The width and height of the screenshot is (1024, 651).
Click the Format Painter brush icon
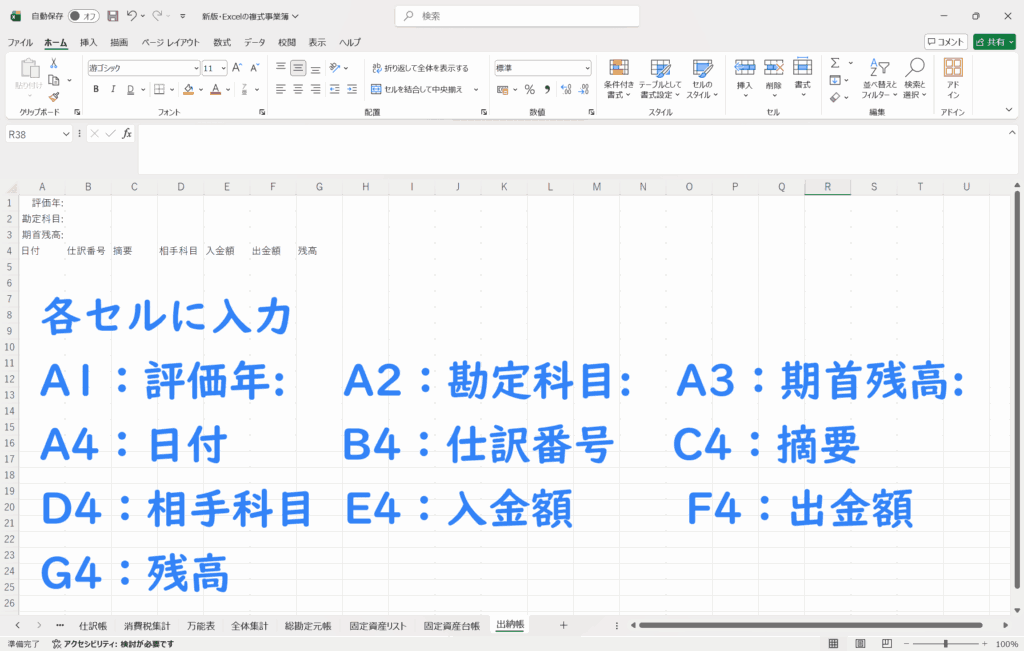[x=54, y=97]
